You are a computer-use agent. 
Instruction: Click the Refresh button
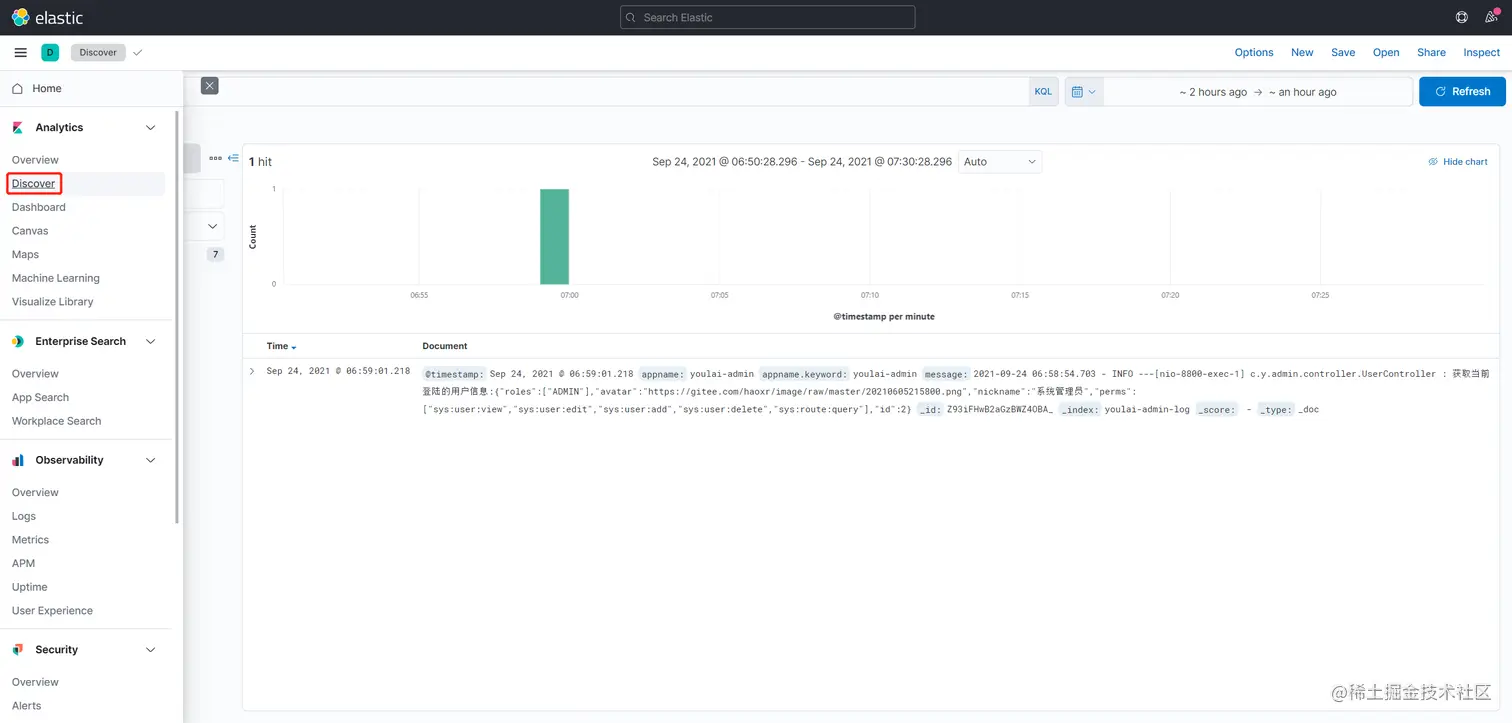click(1462, 91)
